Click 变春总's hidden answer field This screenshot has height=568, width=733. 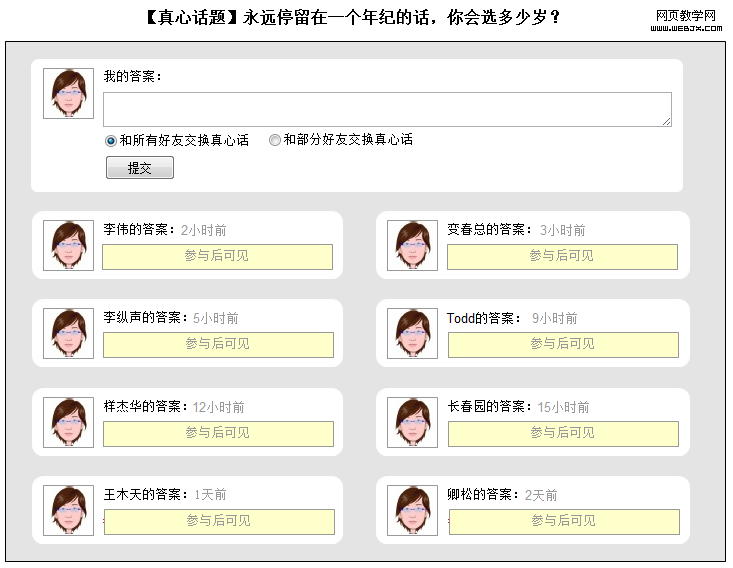pyautogui.click(x=562, y=257)
